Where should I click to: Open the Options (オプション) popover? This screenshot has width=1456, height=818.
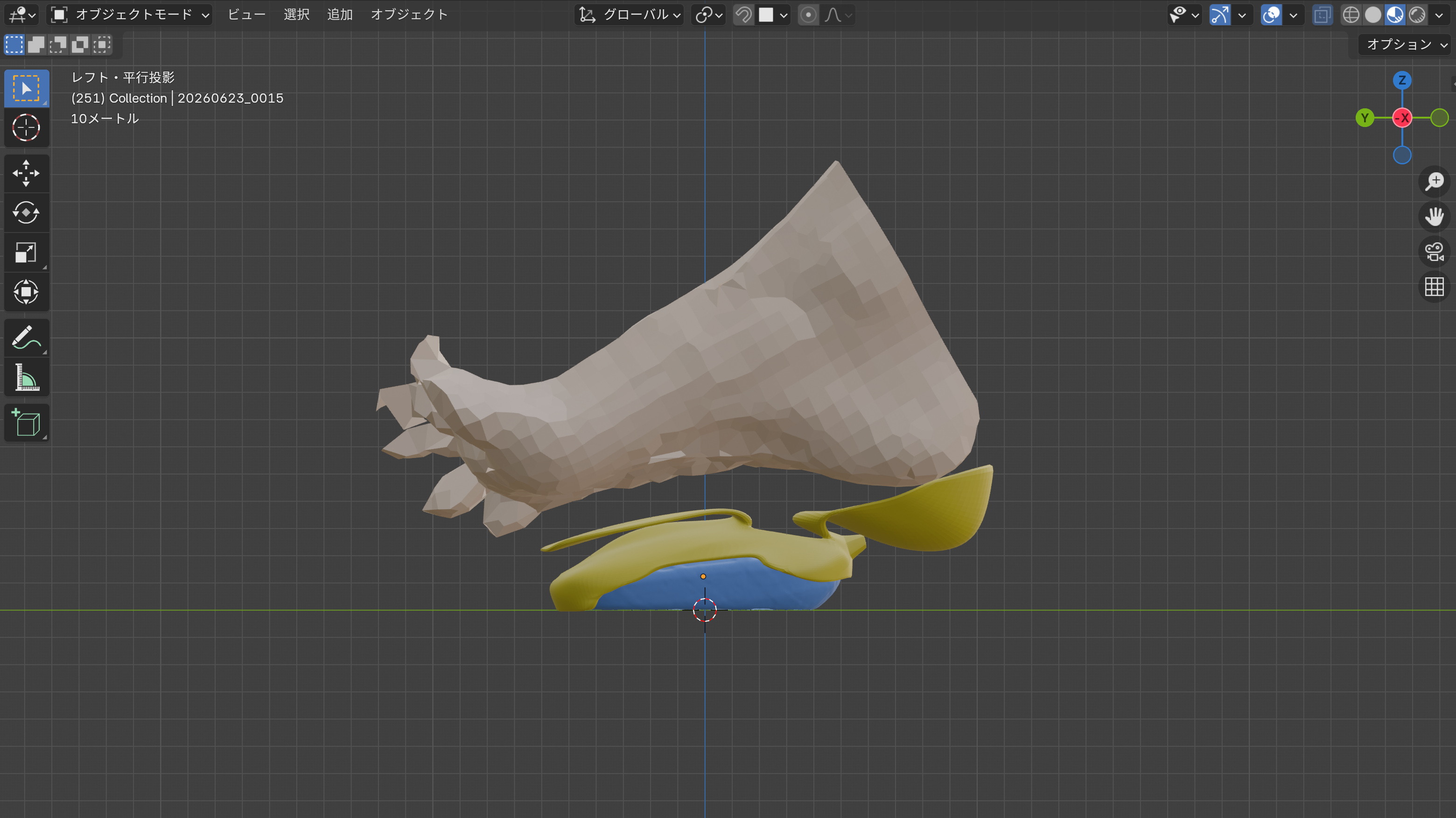click(1404, 45)
